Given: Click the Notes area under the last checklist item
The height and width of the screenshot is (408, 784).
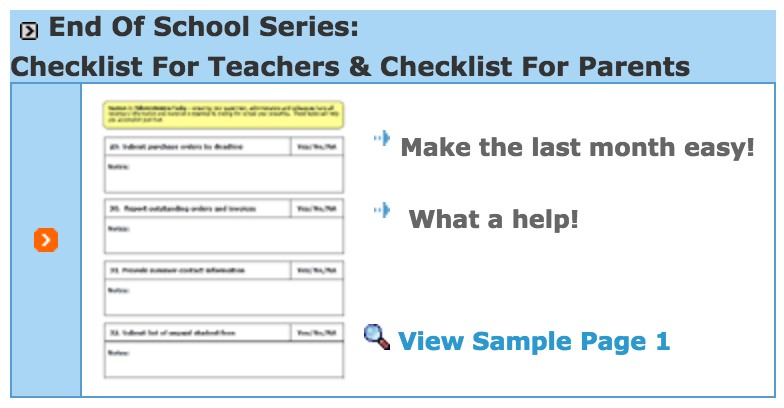Looking at the screenshot, I should click(x=224, y=359).
